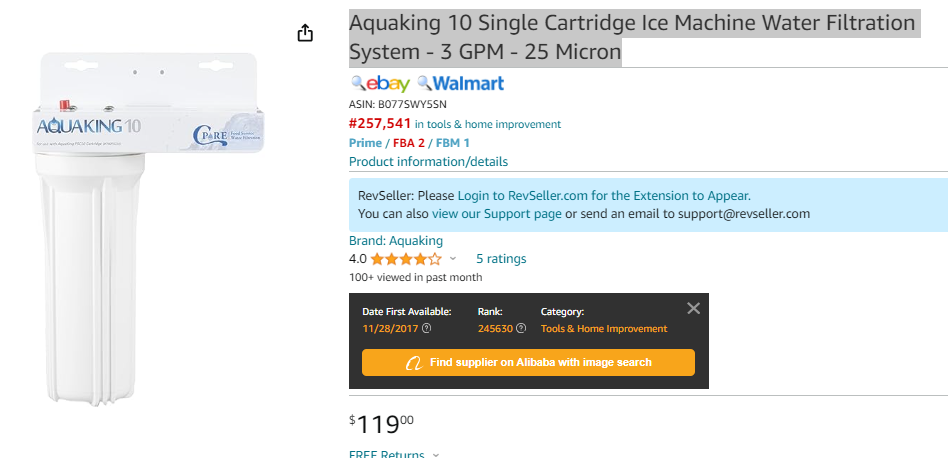Click the in tools & home improvement rank link

pos(488,124)
